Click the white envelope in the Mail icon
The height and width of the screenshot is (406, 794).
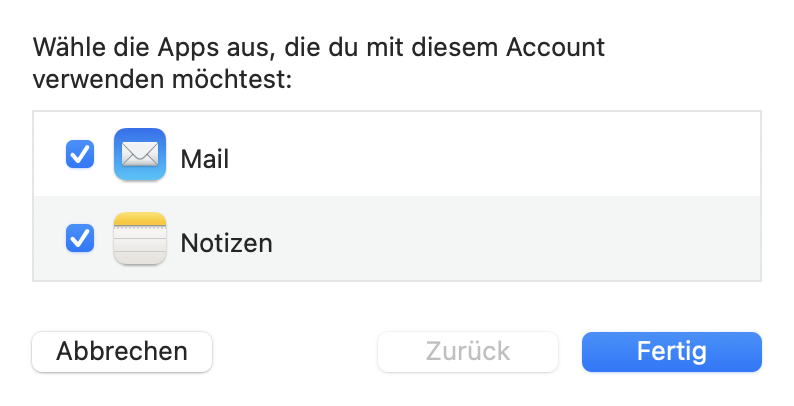[x=140, y=155]
